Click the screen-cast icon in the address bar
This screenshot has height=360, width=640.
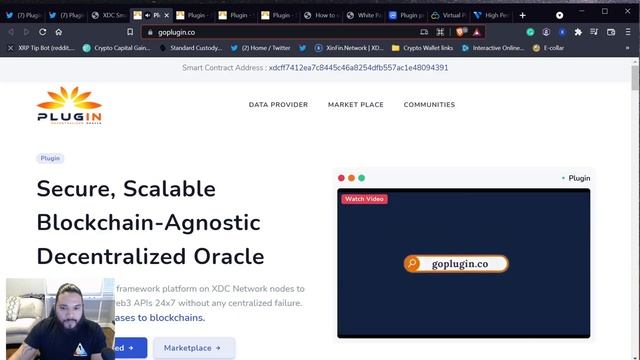point(424,32)
